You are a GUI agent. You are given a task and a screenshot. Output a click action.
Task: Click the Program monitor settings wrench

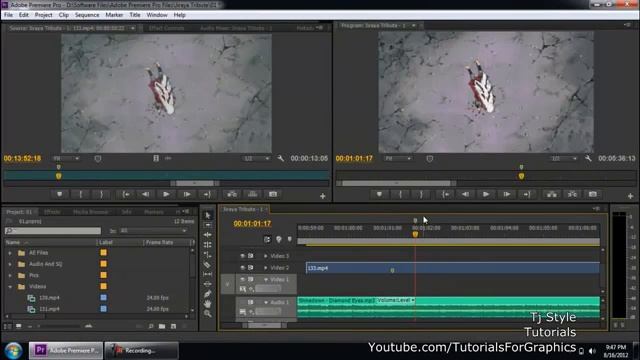pos(588,158)
